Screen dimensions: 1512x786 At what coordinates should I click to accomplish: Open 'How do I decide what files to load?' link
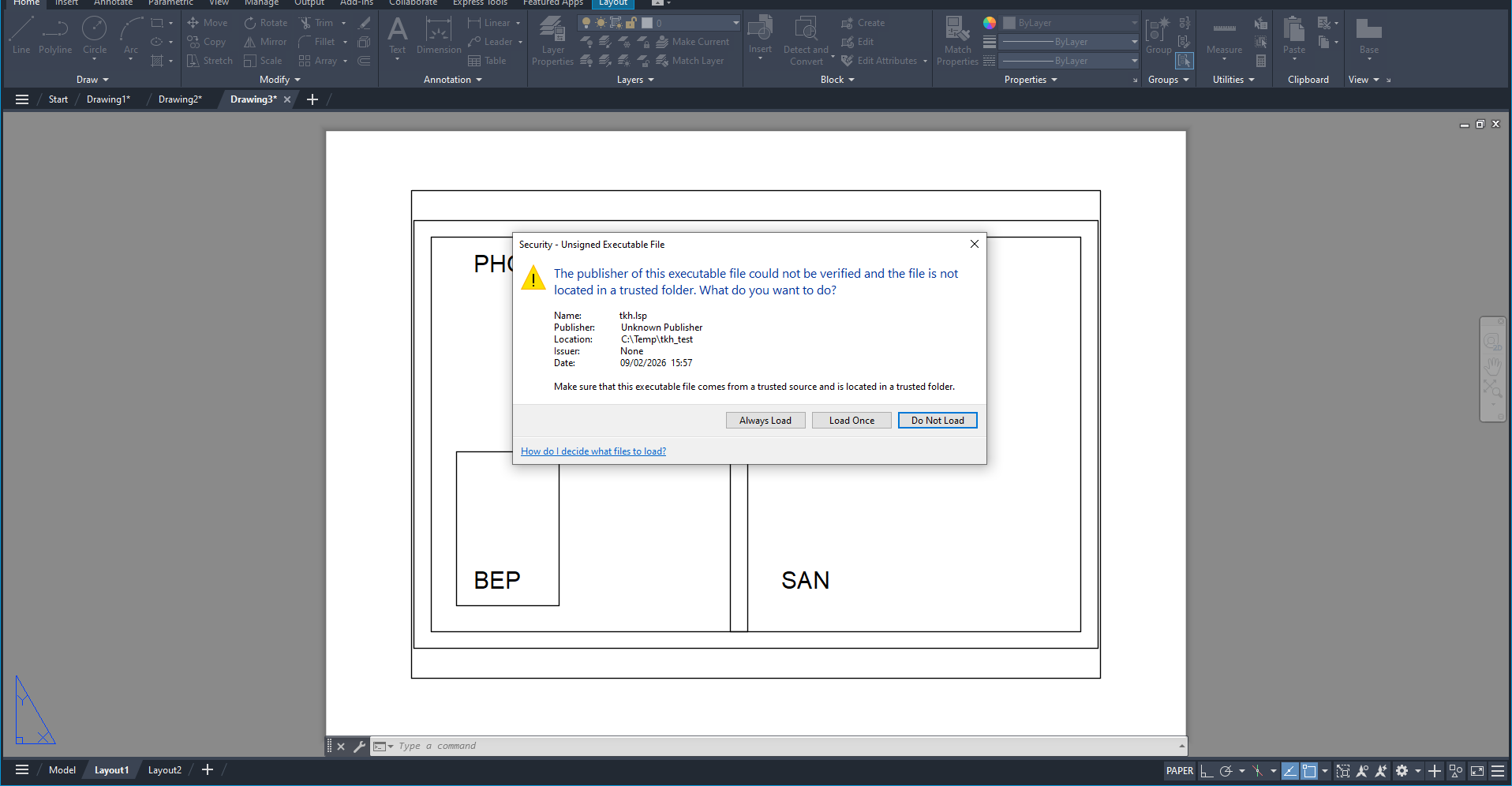pyautogui.click(x=593, y=451)
